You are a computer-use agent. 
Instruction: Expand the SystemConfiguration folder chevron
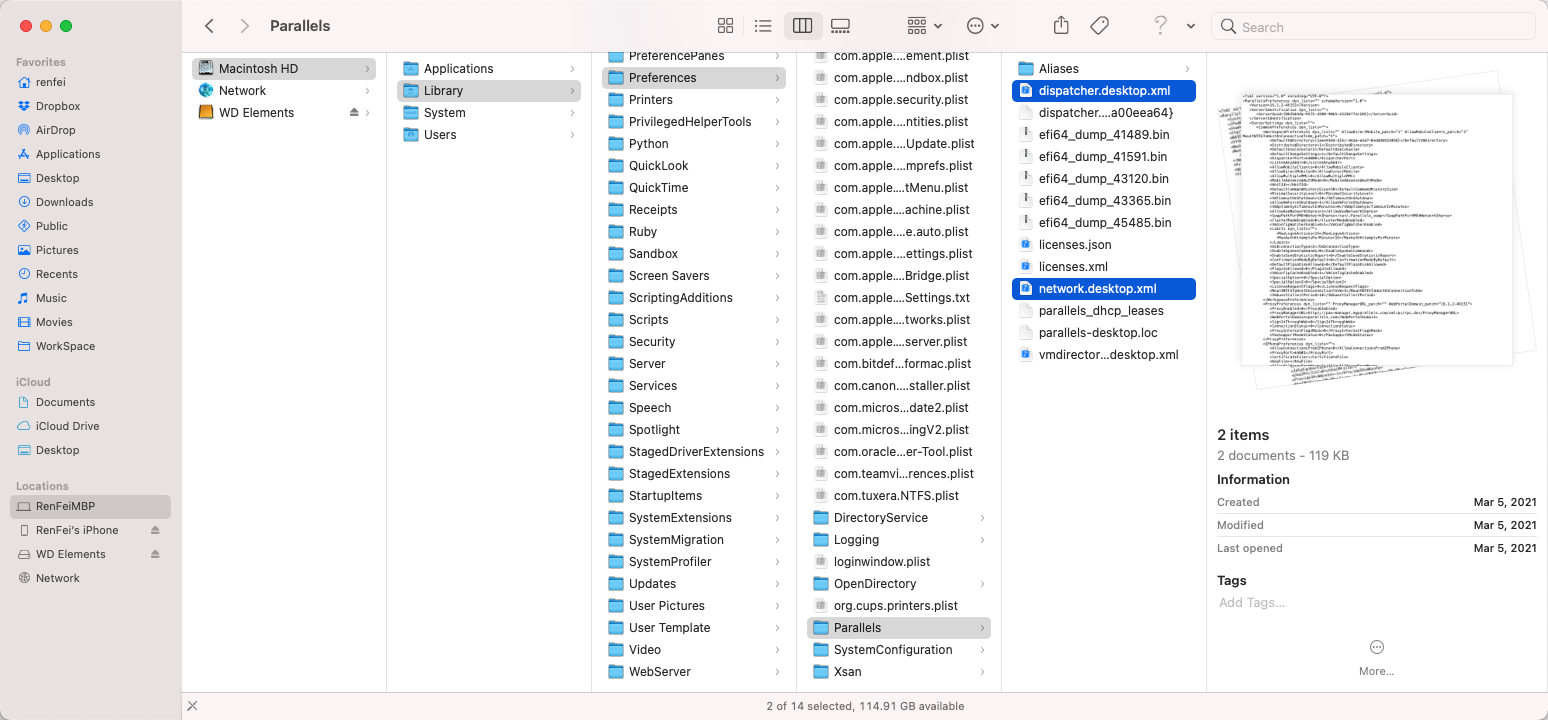(982, 650)
